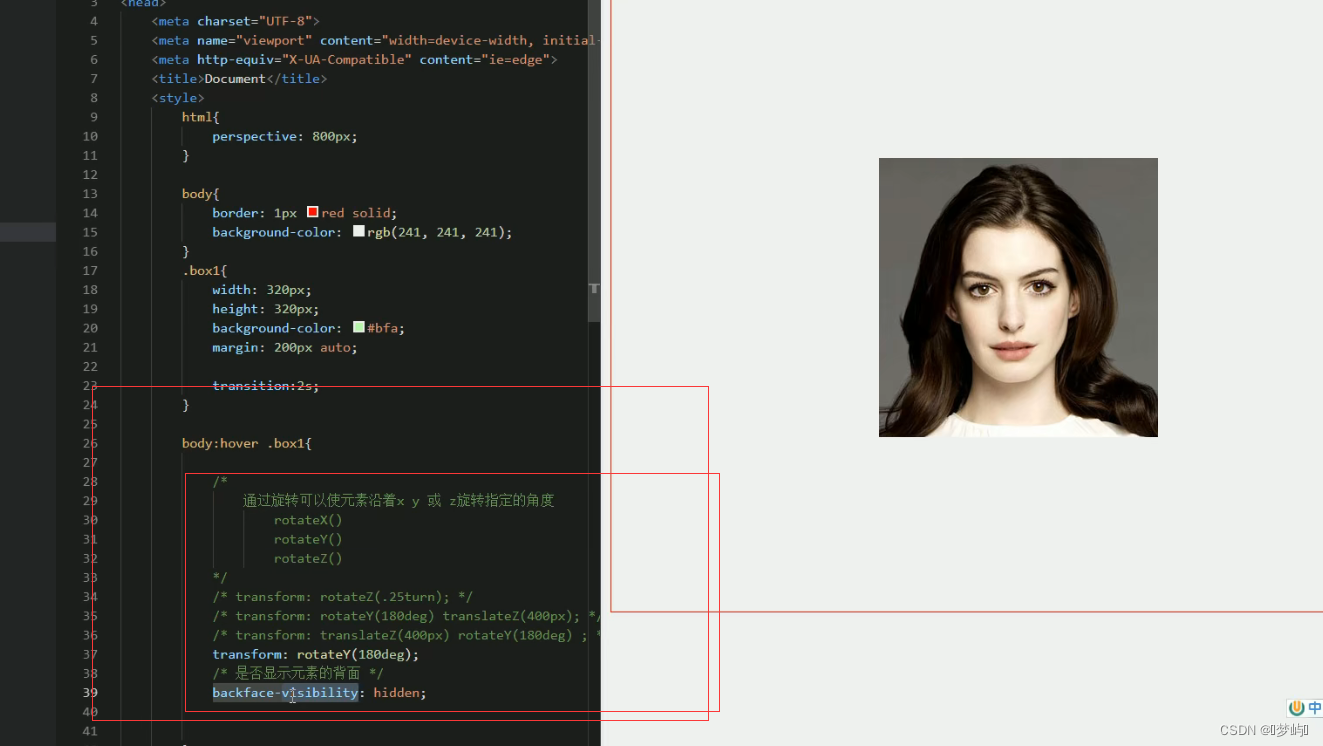Click red color preview box beside 'red solid'

pyautogui.click(x=313, y=212)
